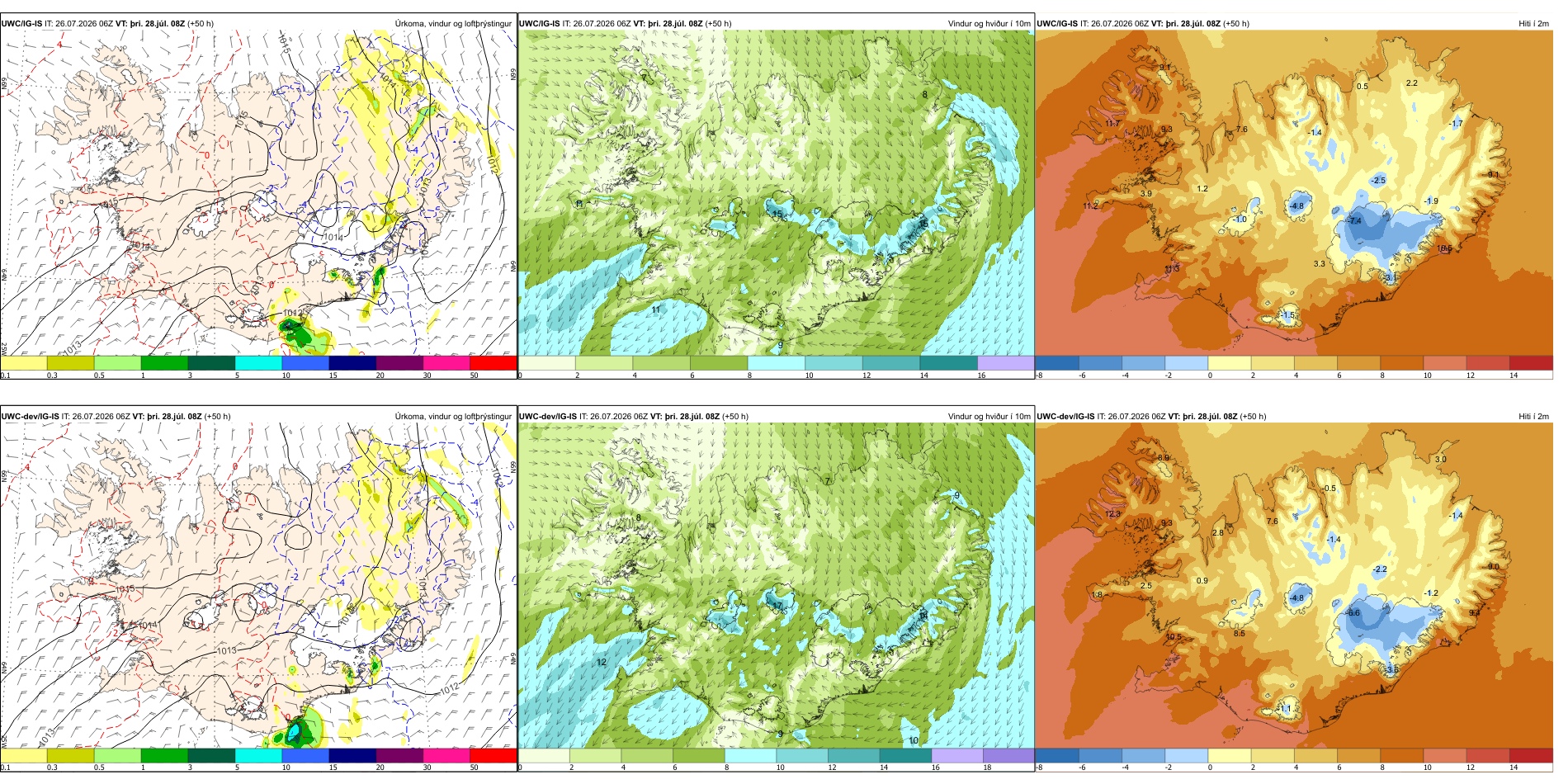This screenshot has height=784, width=1568.
Task: Click the -1.9 temperature value
Action: pyautogui.click(x=1431, y=201)
